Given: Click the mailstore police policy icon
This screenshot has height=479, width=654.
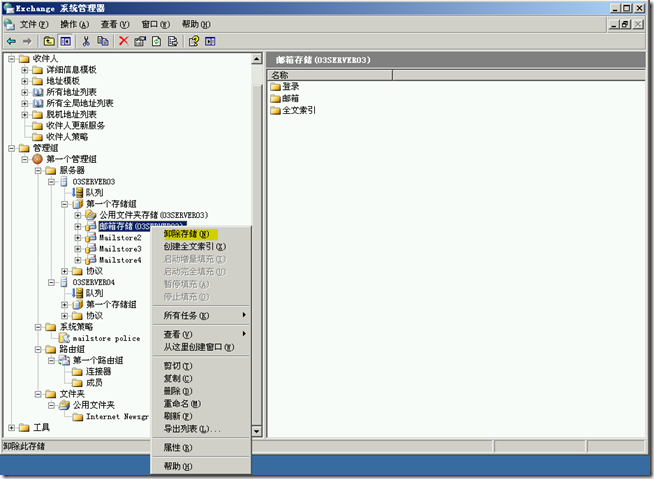Looking at the screenshot, I should (x=64, y=338).
